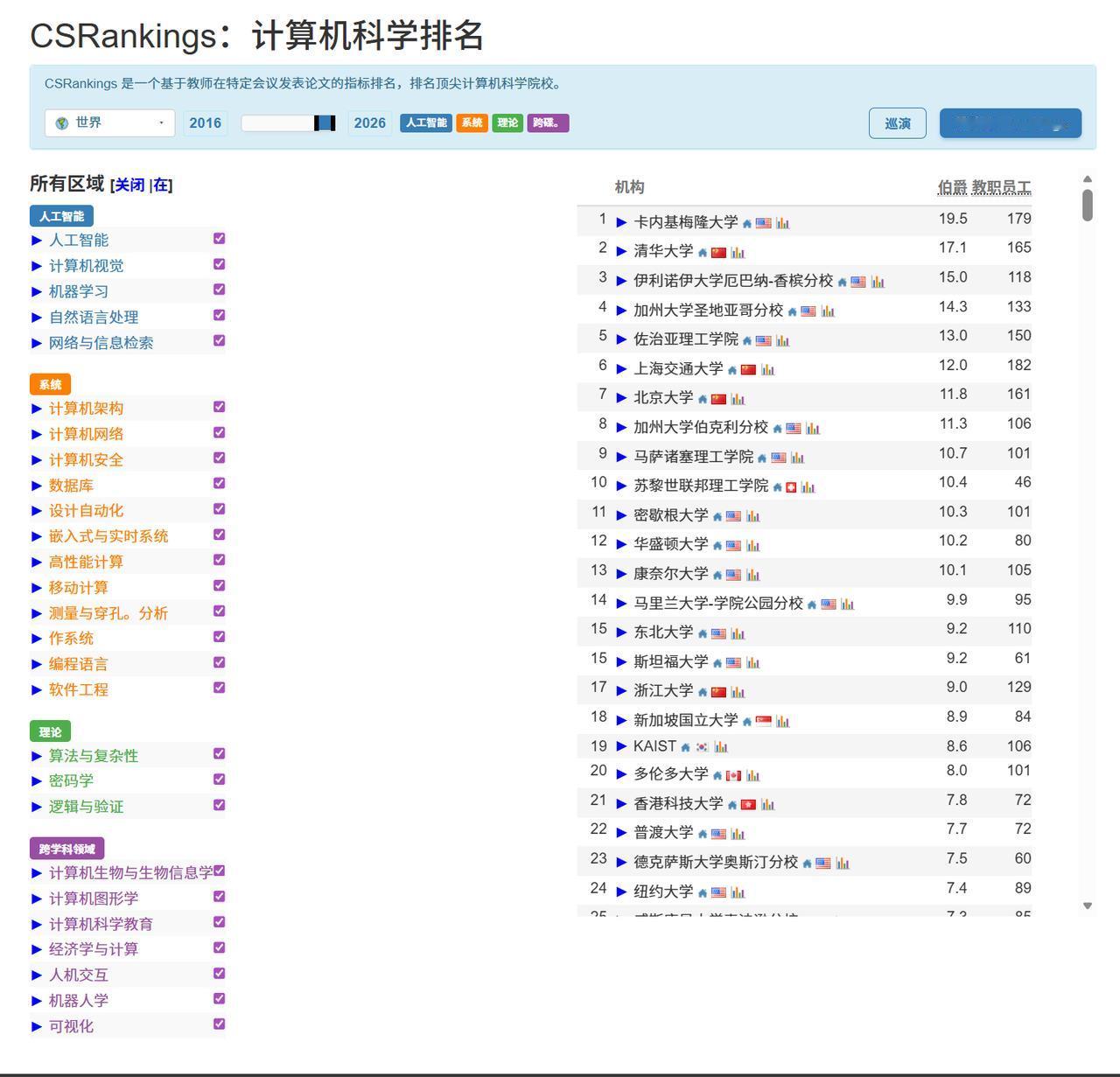
Task: Open the home icon for 新加坡国立大学
Action: pos(746,722)
